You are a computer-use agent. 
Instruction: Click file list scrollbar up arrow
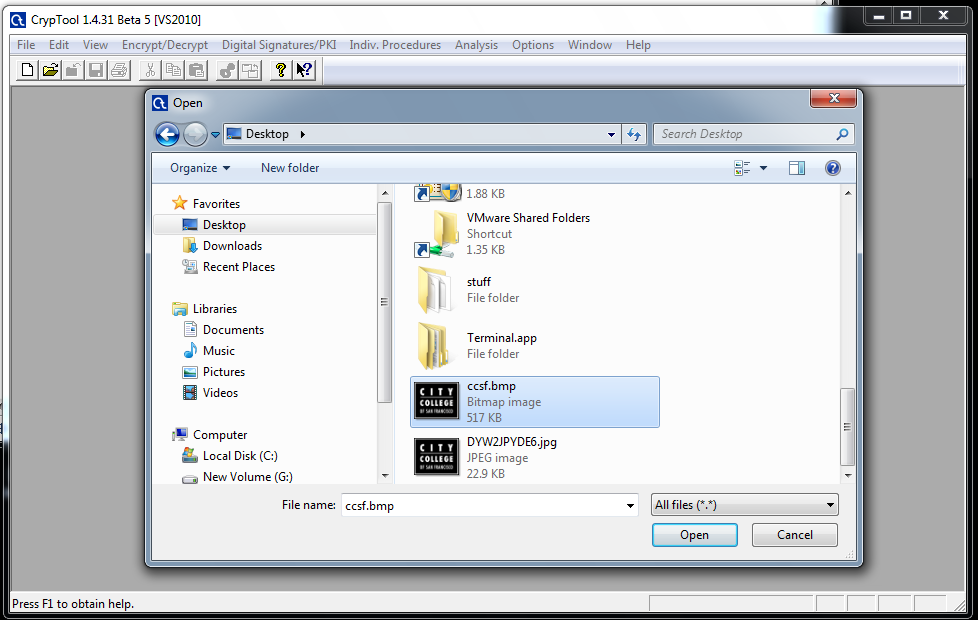pos(848,193)
